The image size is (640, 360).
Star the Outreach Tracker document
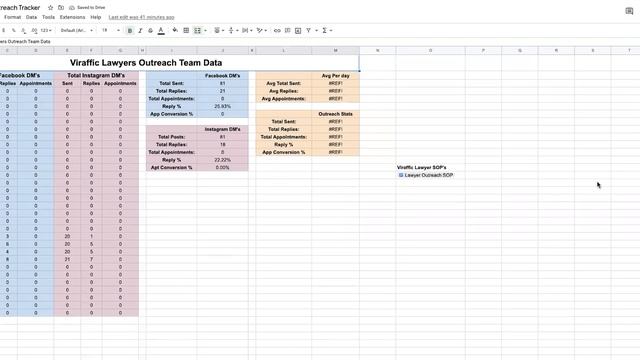coord(50,8)
